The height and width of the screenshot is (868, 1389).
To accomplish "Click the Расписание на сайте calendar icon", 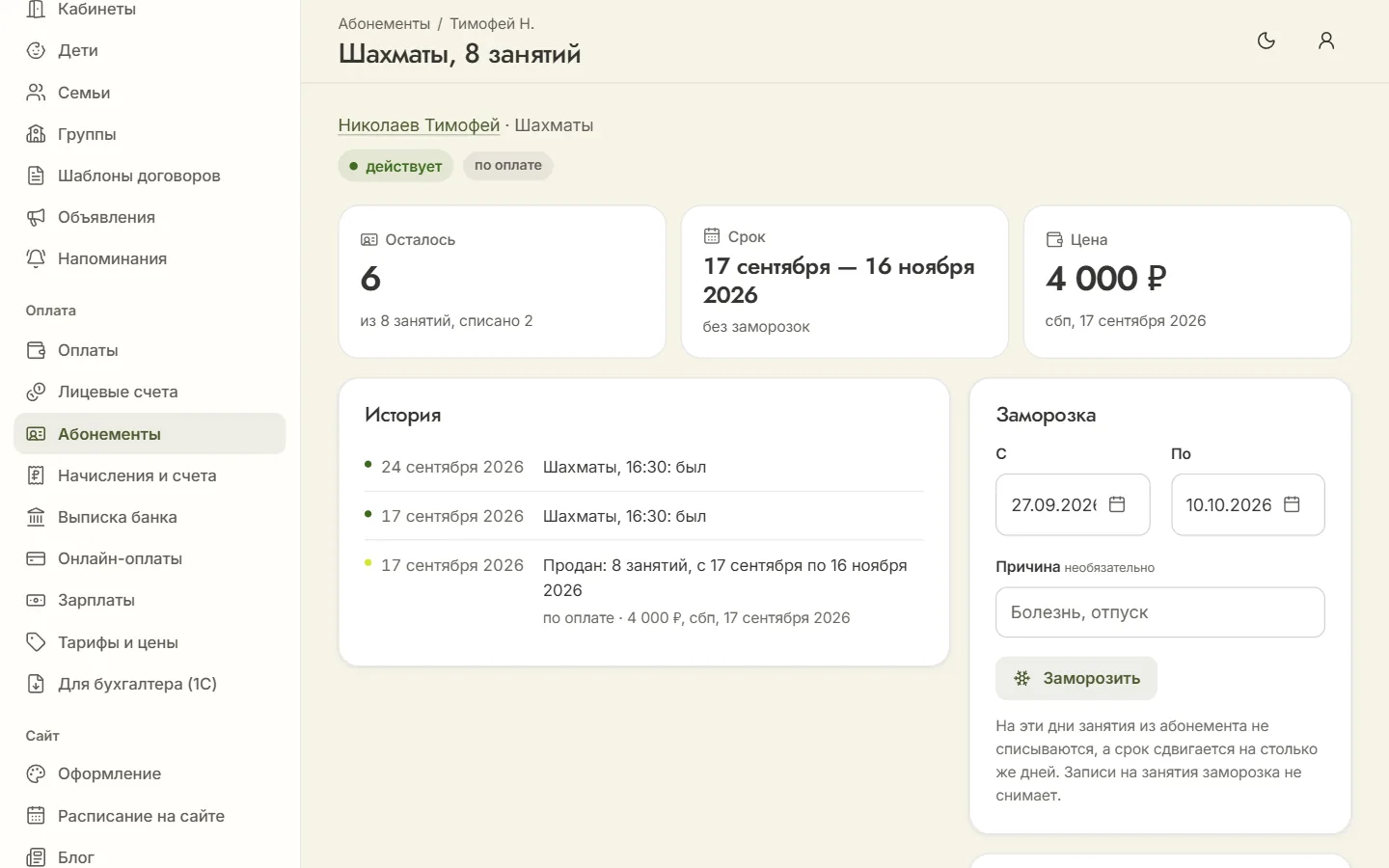I will [x=36, y=816].
